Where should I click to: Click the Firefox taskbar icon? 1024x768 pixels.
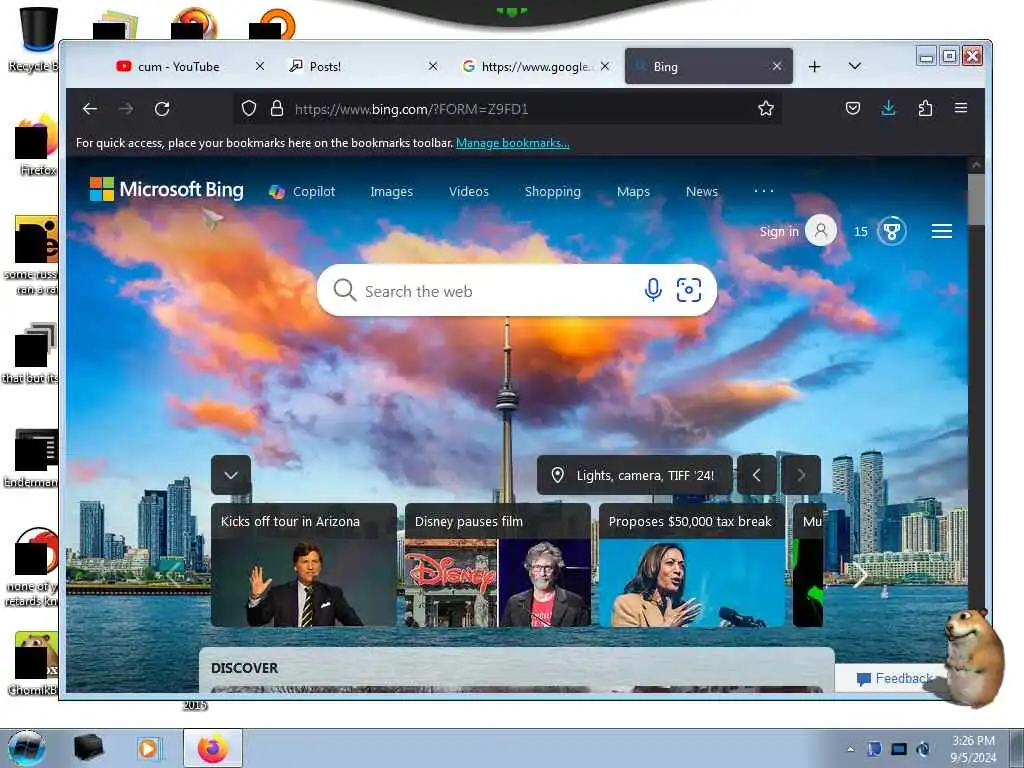point(212,748)
